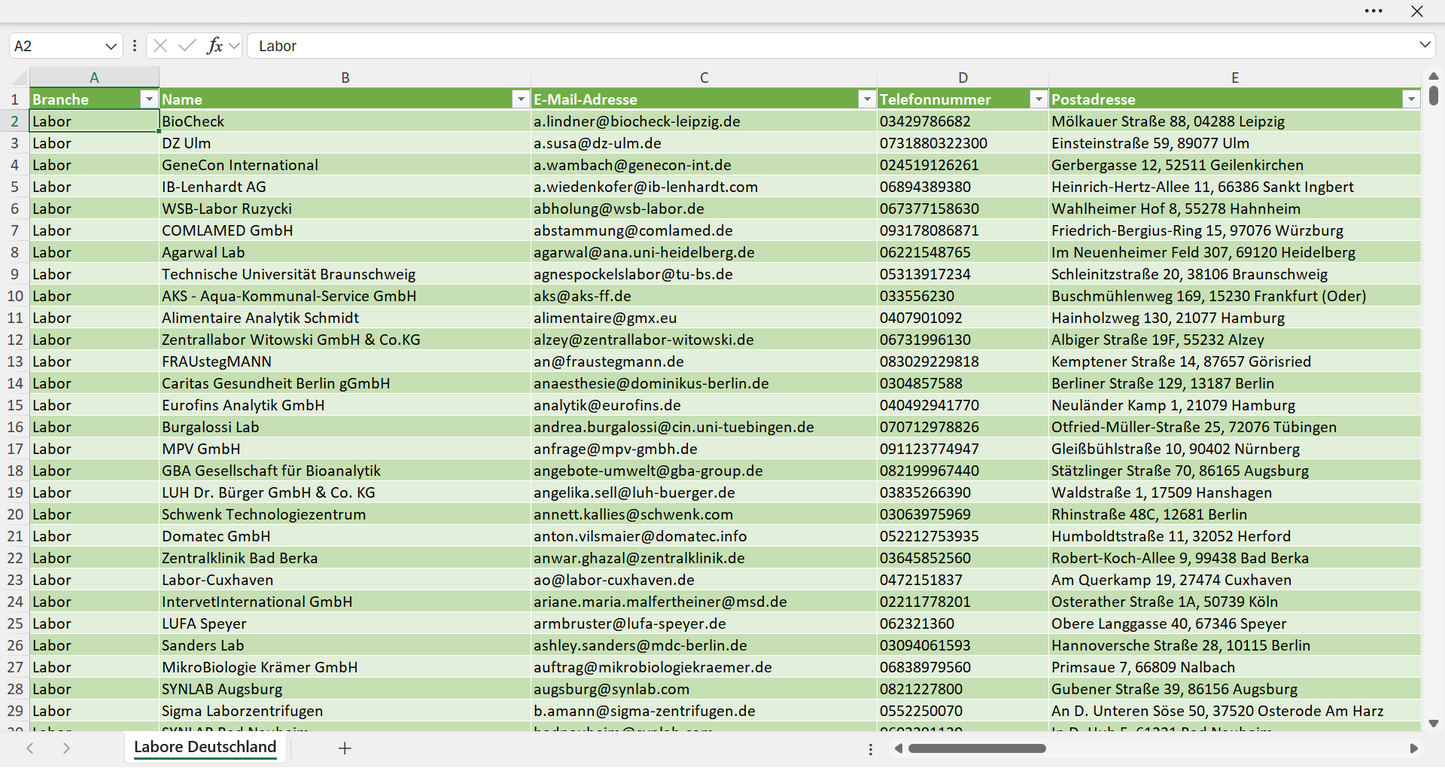1445x768 pixels.
Task: Open the Name column filter dropdown
Action: pos(520,99)
